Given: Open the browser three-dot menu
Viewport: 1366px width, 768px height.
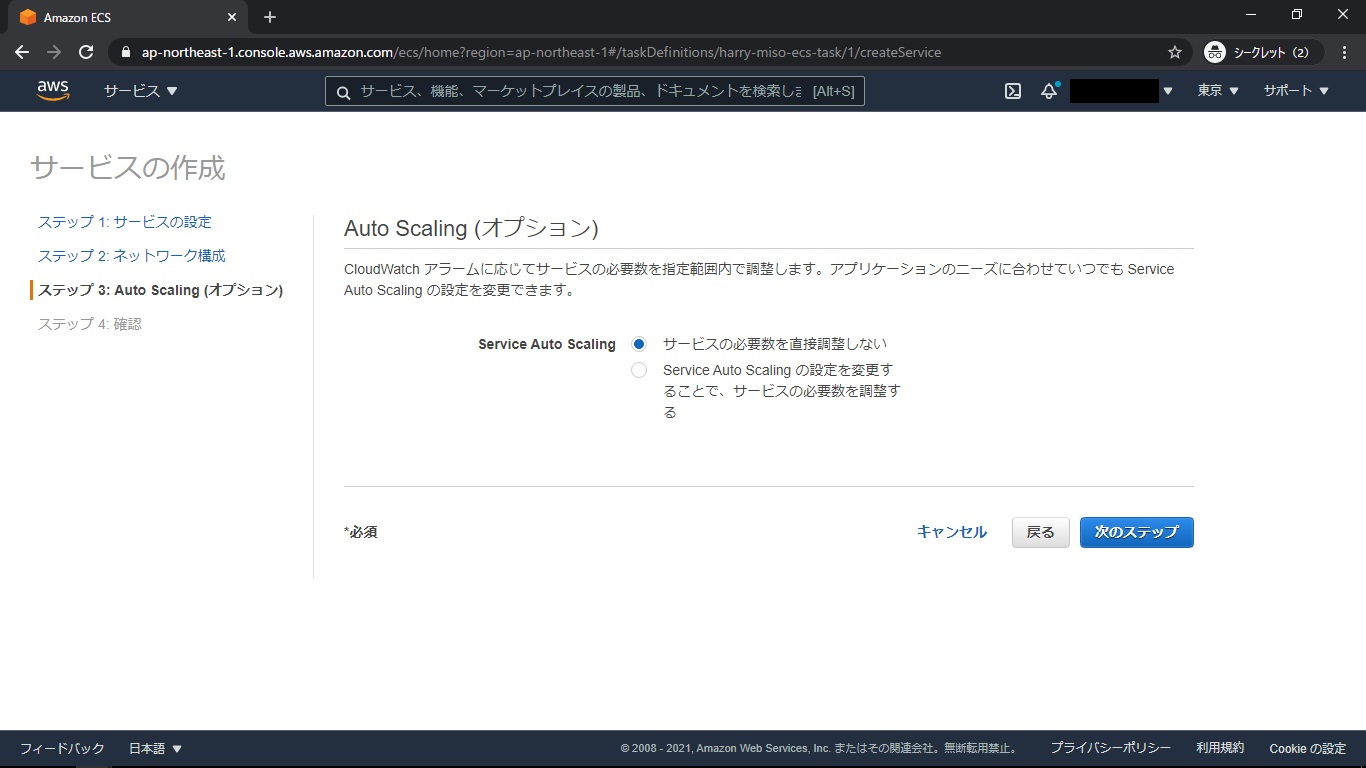Looking at the screenshot, I should (x=1343, y=52).
